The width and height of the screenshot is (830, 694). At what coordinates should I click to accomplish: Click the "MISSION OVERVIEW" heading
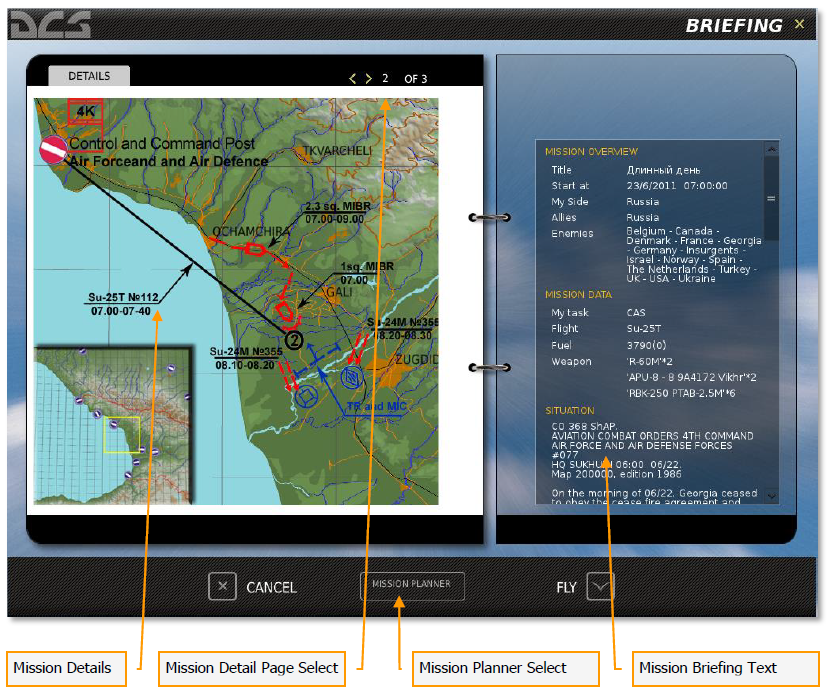click(x=591, y=151)
